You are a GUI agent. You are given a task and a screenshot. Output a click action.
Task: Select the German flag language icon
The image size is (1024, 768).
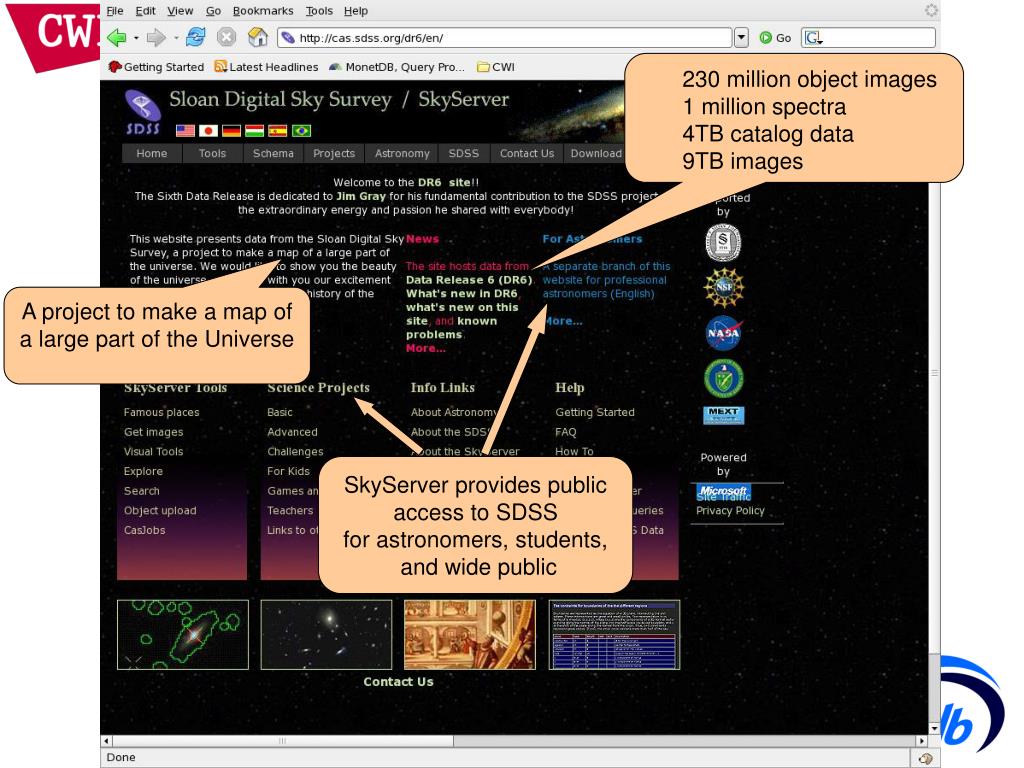232,131
